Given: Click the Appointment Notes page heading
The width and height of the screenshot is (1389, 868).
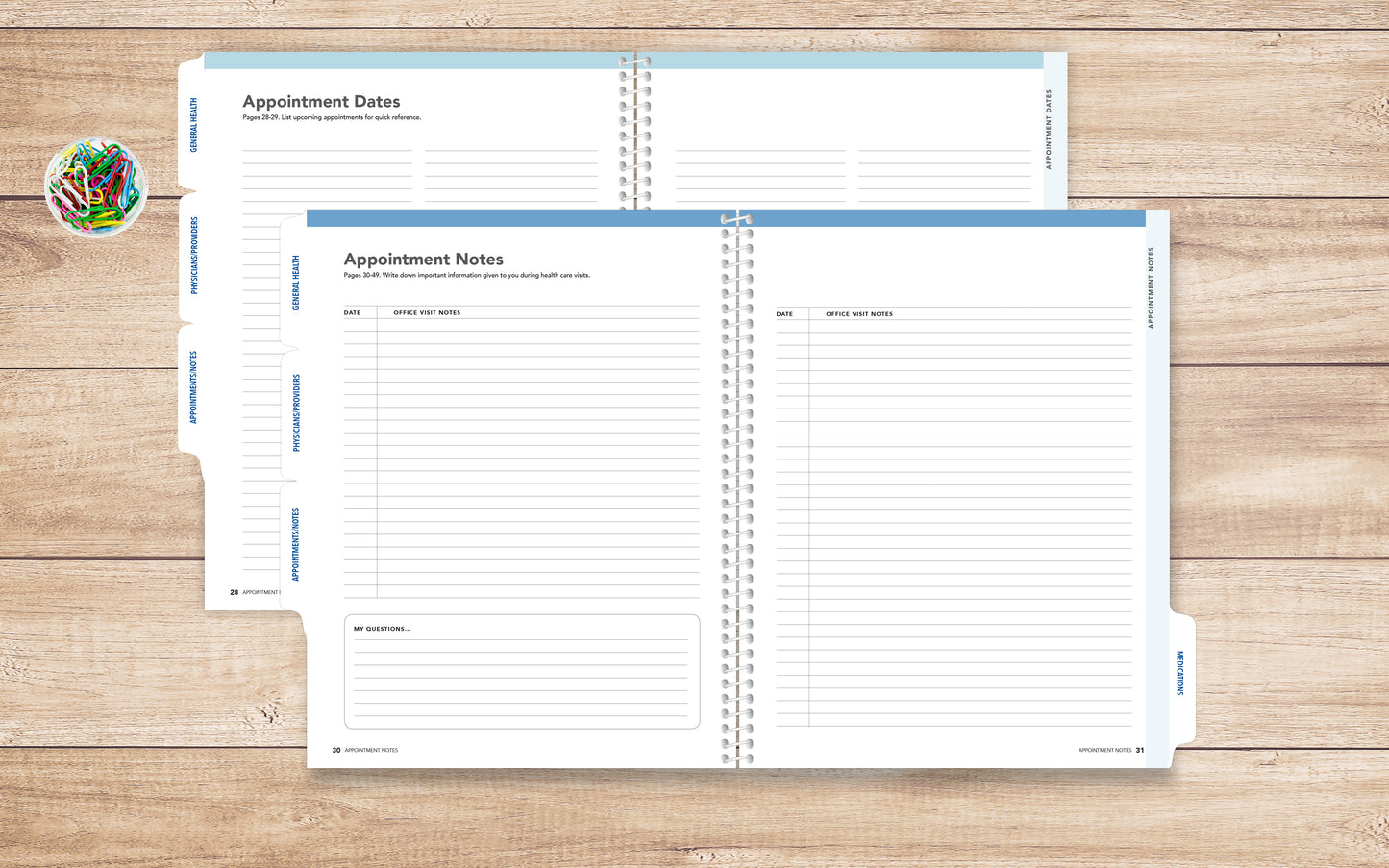Looking at the screenshot, I should pyautogui.click(x=423, y=260).
